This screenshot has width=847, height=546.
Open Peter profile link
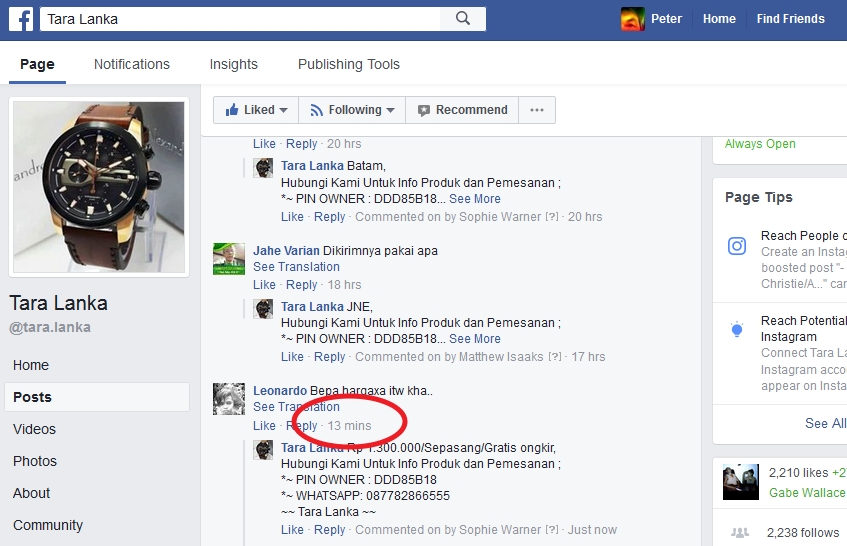pos(666,19)
